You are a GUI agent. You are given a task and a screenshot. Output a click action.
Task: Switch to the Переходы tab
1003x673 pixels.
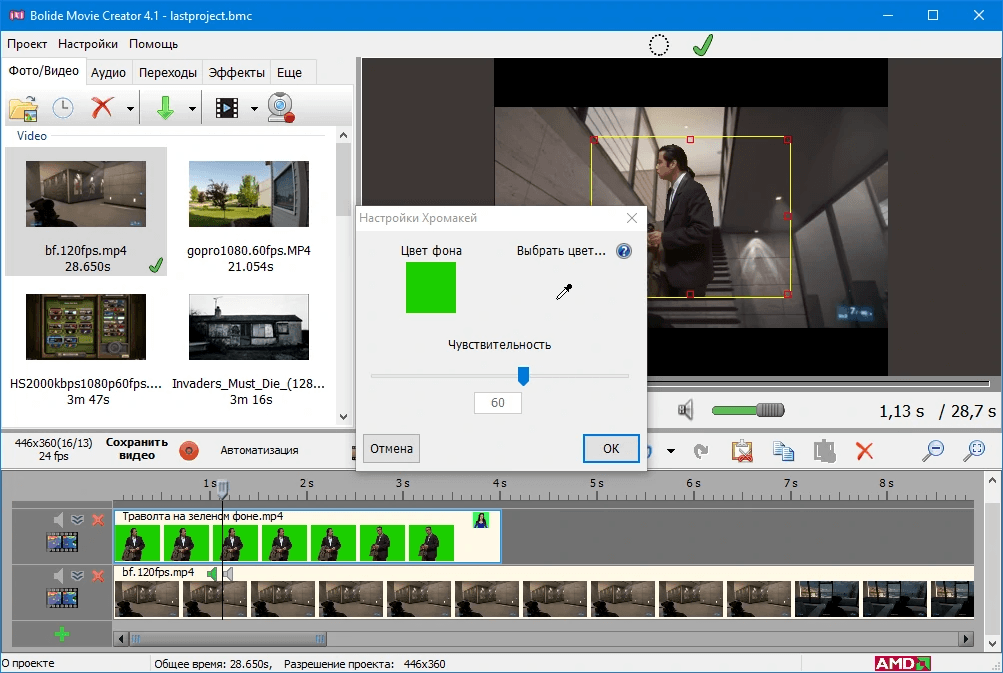point(168,72)
